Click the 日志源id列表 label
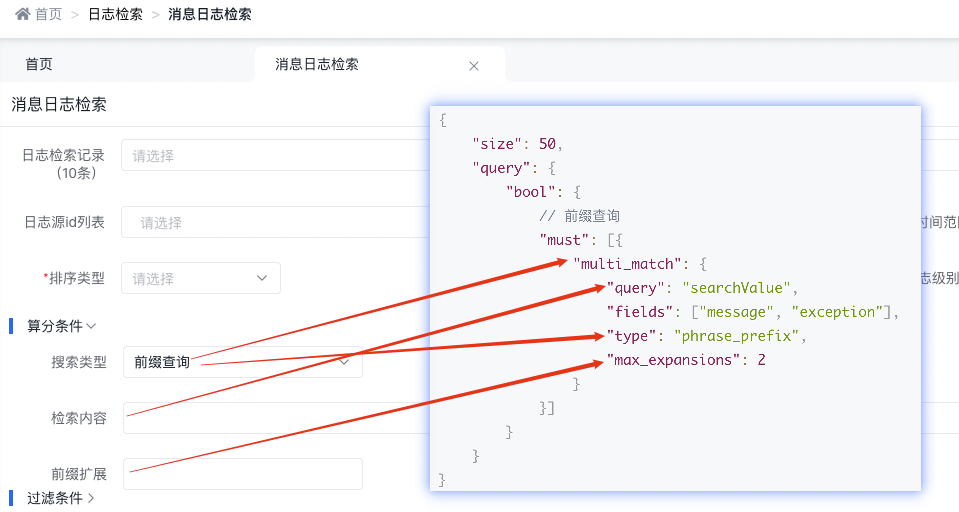The height and width of the screenshot is (512, 959). (64, 222)
